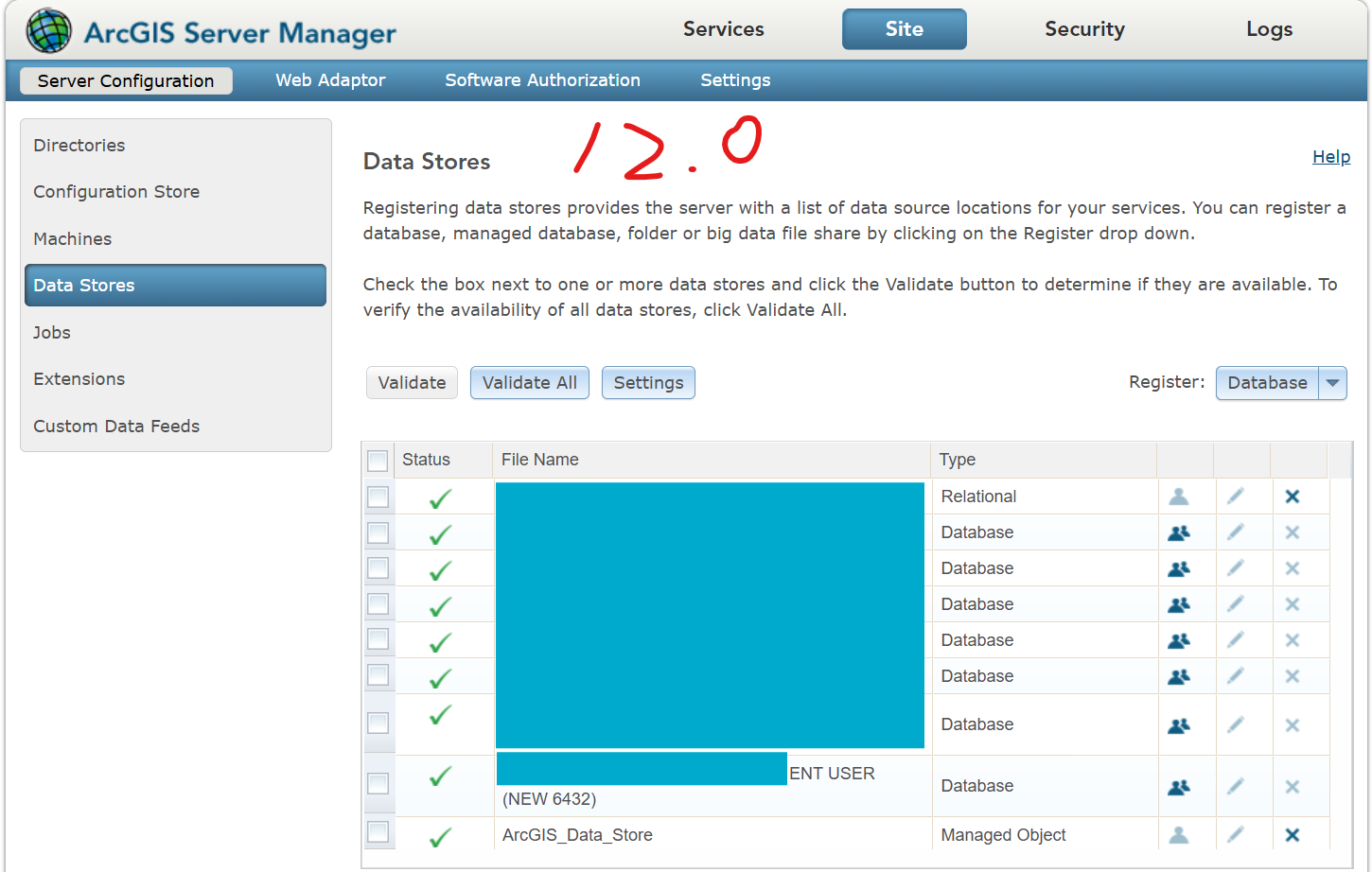Open Jobs in the sidebar
The width and height of the screenshot is (1372, 872).
click(x=52, y=333)
